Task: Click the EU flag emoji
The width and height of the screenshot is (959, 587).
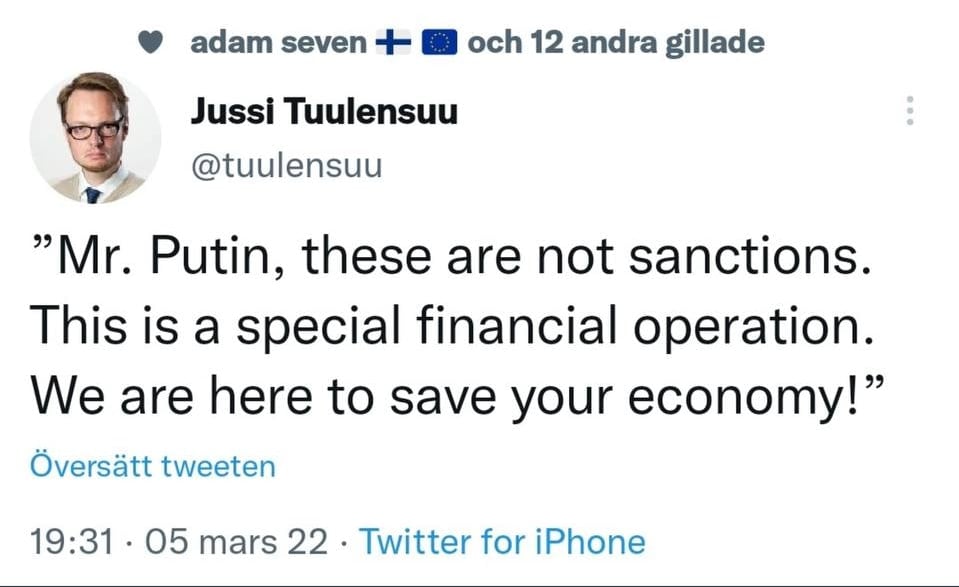Action: [440, 43]
